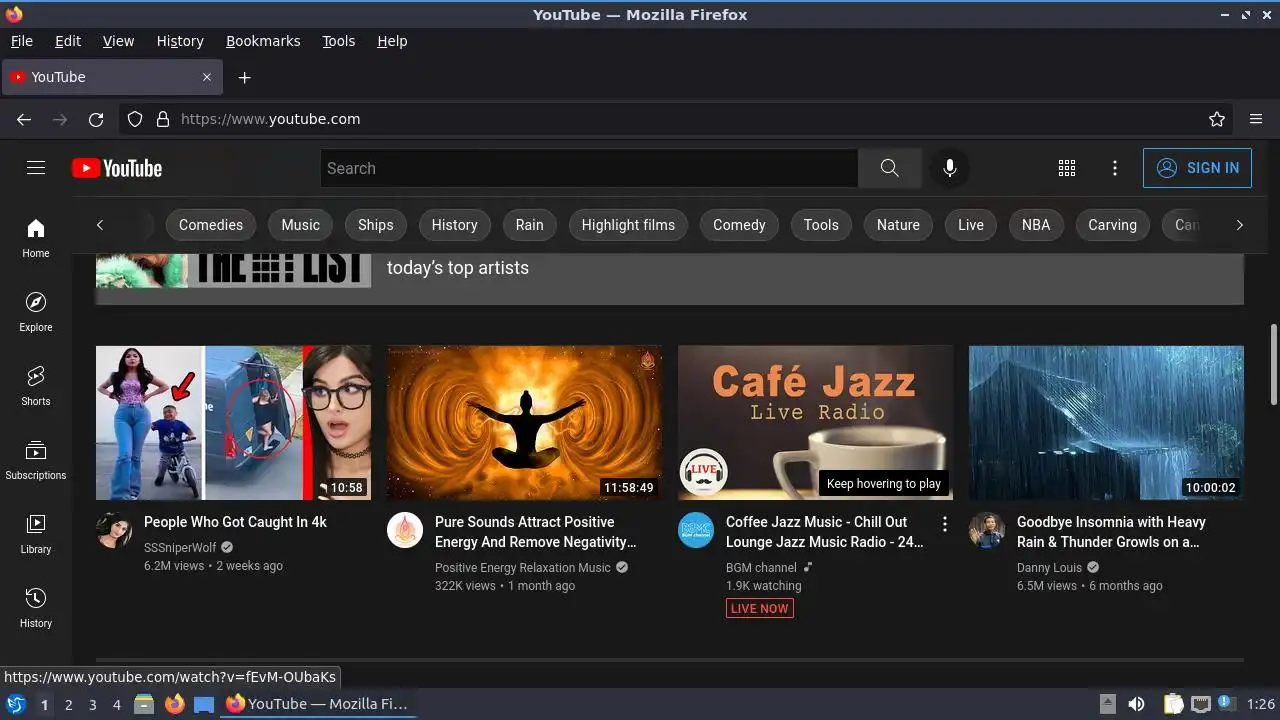Image resolution: width=1280 pixels, height=720 pixels.
Task: Click the tracking protection shield icon
Action: coord(135,119)
